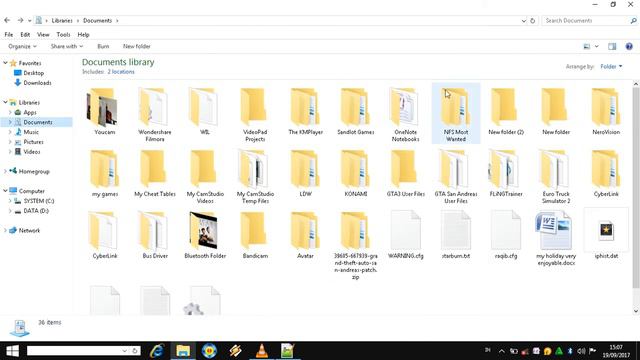This screenshot has height=360, width=640.
Task: Select the My CamStudio Temp Files folder
Action: coord(255,176)
